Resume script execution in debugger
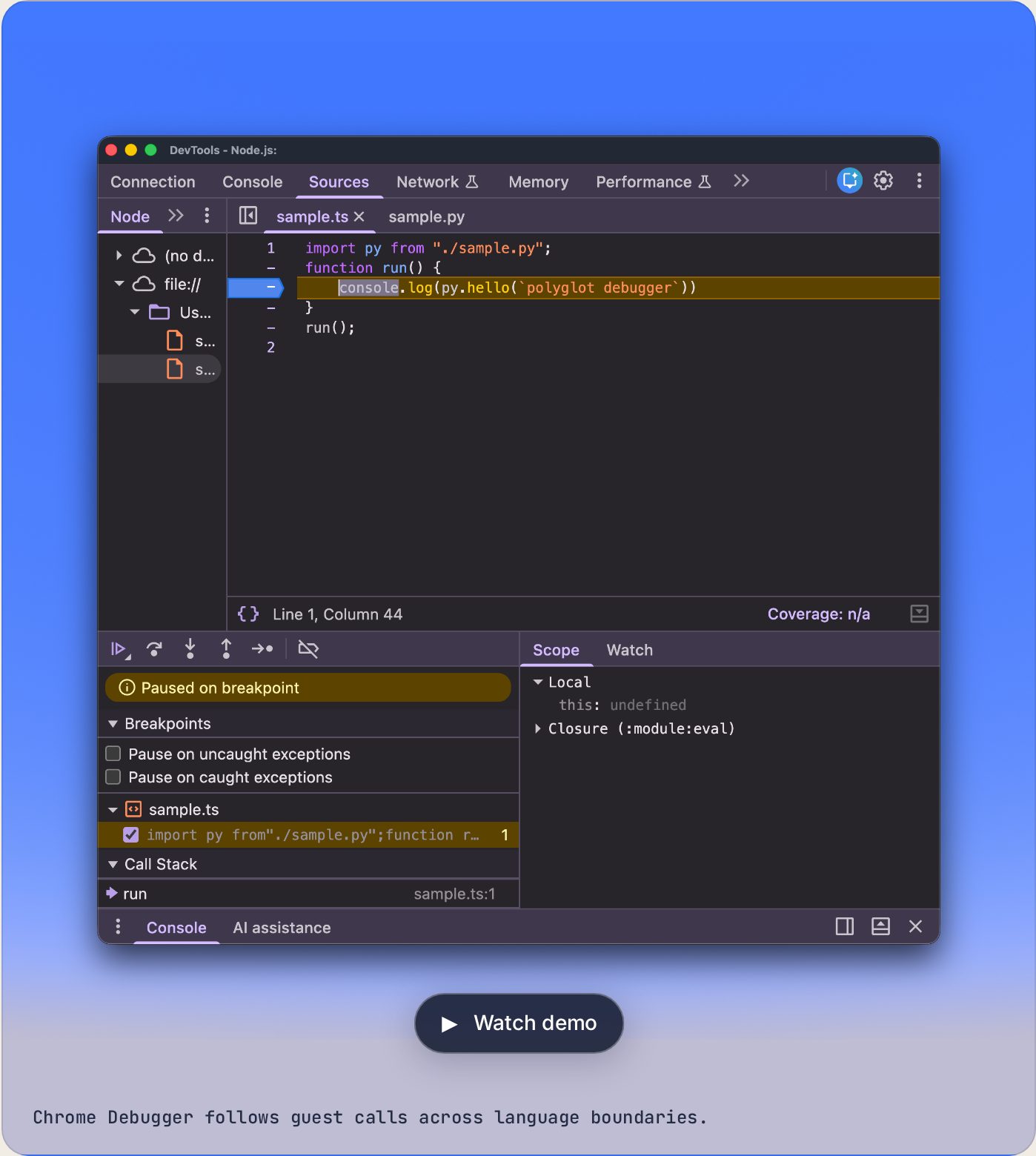The image size is (1036, 1156). (x=119, y=650)
